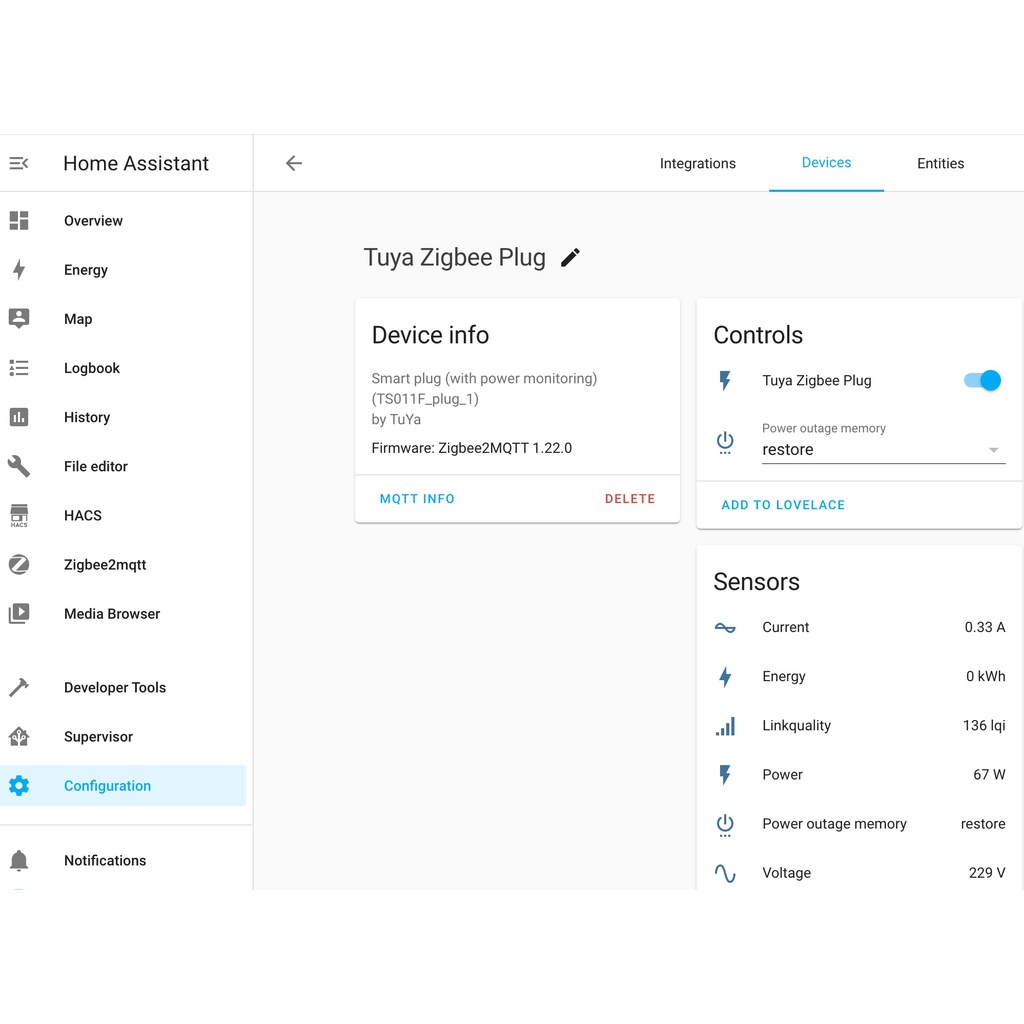Click the pencil icon to rename device
This screenshot has height=1024, width=1024.
pyautogui.click(x=570, y=258)
